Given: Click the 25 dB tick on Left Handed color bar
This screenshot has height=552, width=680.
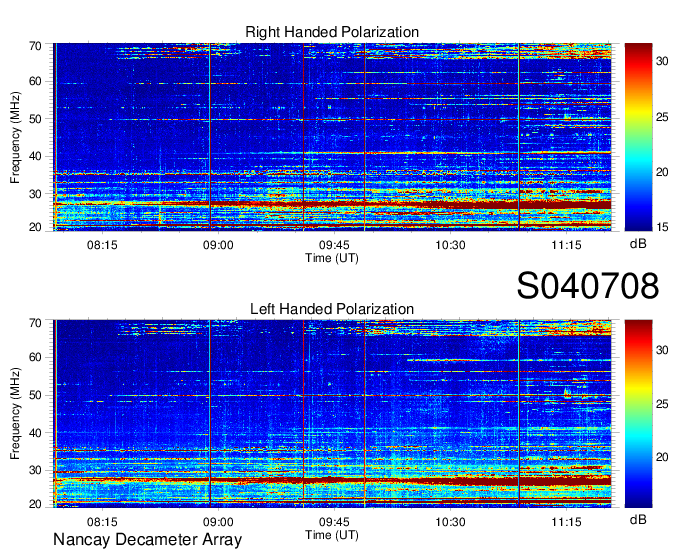Looking at the screenshot, I should click(662, 404).
